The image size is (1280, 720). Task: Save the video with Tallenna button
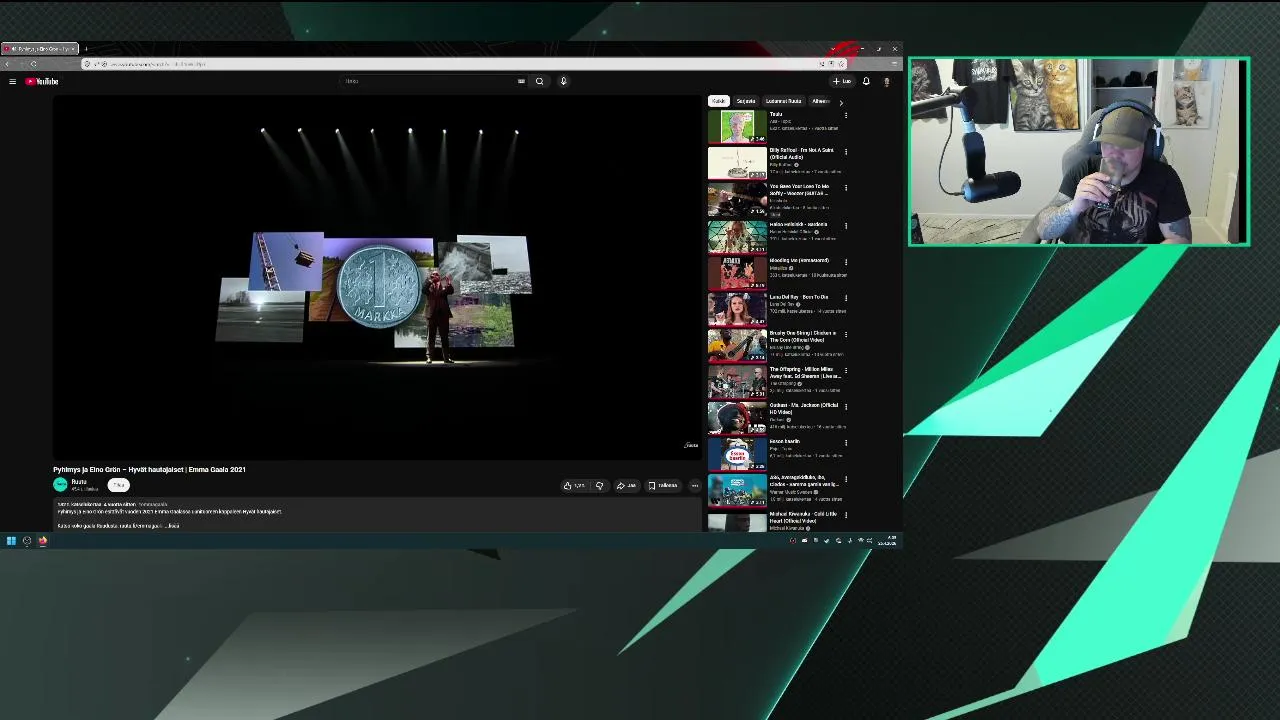click(x=663, y=485)
